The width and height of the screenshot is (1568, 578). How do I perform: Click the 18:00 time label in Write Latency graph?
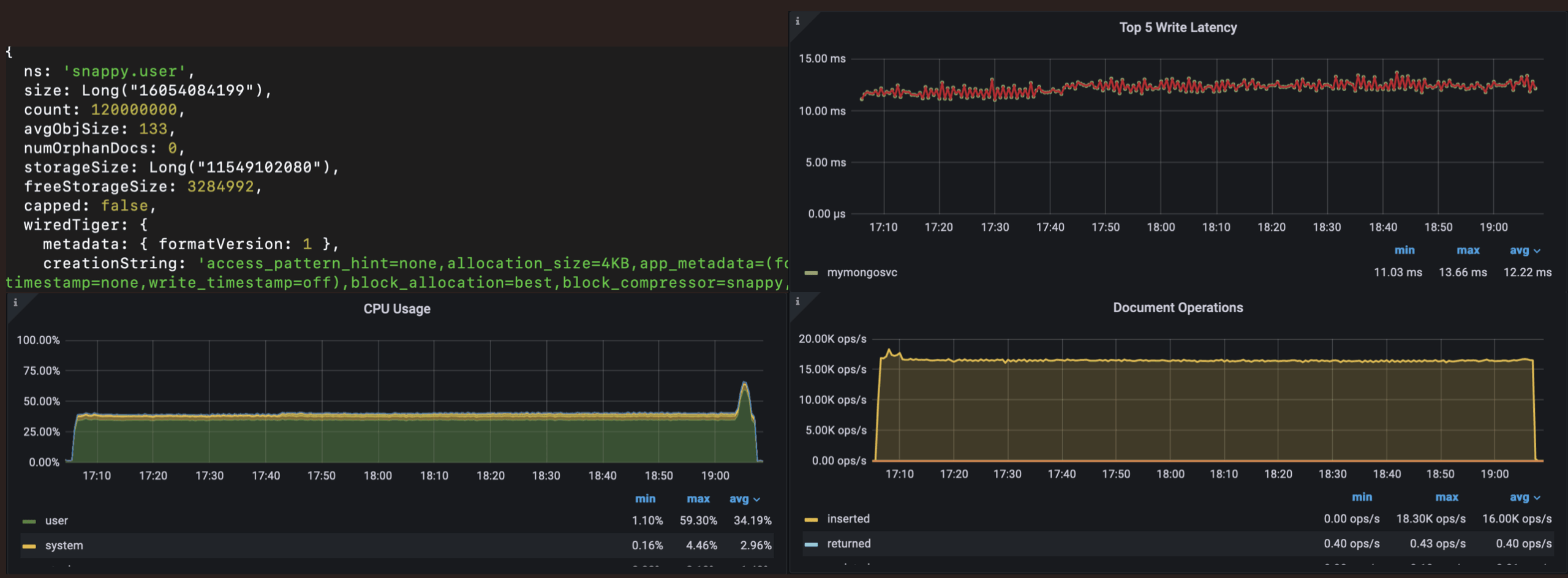(x=1161, y=227)
